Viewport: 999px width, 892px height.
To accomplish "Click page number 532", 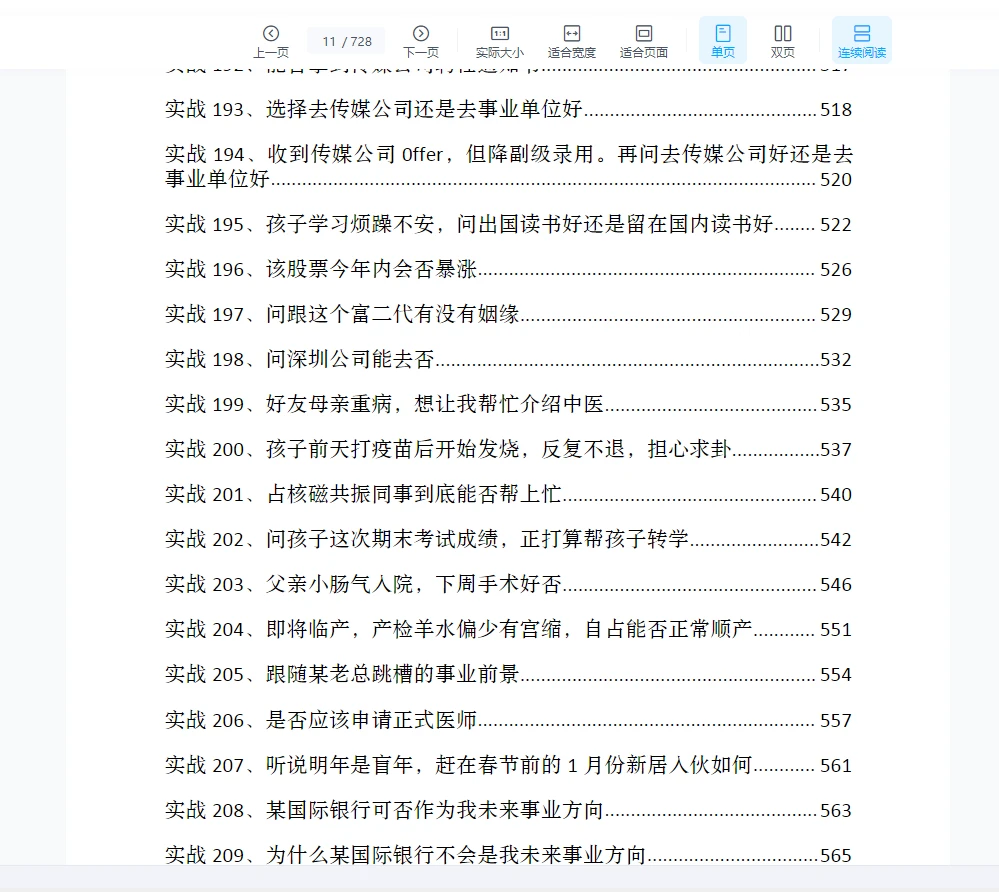I will 836,359.
